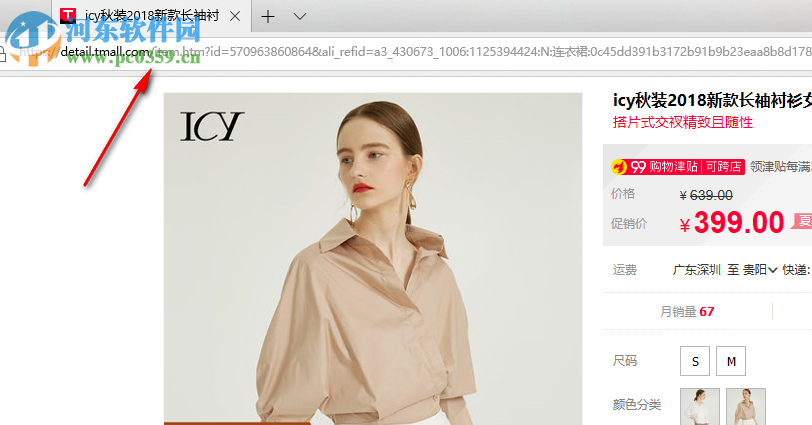Click the ICY brand logo on photo
812x425 pixels.
(x=212, y=126)
